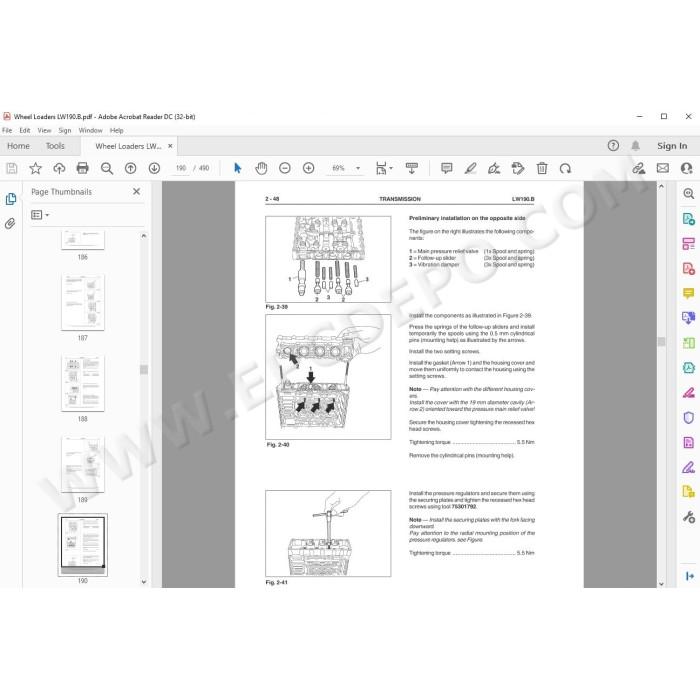
Task: Open the Window menu
Action: point(90,130)
